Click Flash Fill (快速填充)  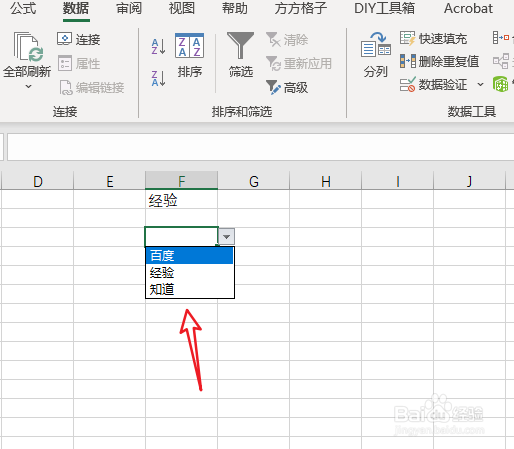click(x=433, y=39)
